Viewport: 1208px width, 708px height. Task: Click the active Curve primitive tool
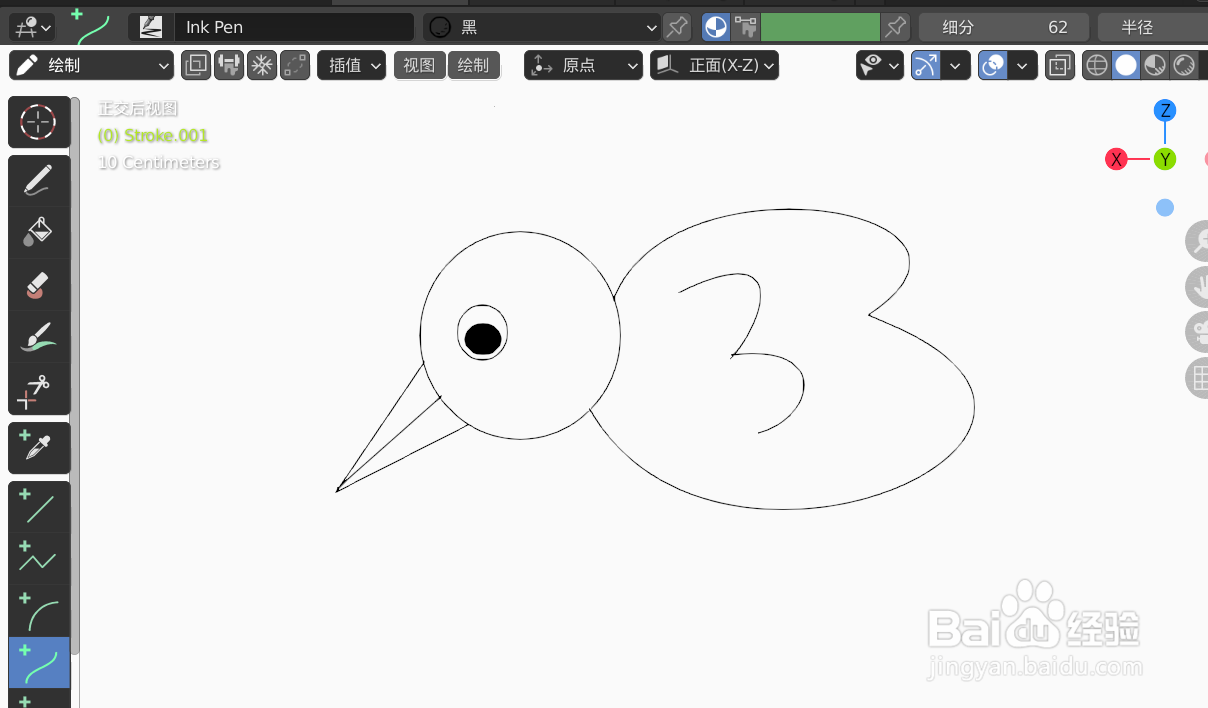(39, 663)
